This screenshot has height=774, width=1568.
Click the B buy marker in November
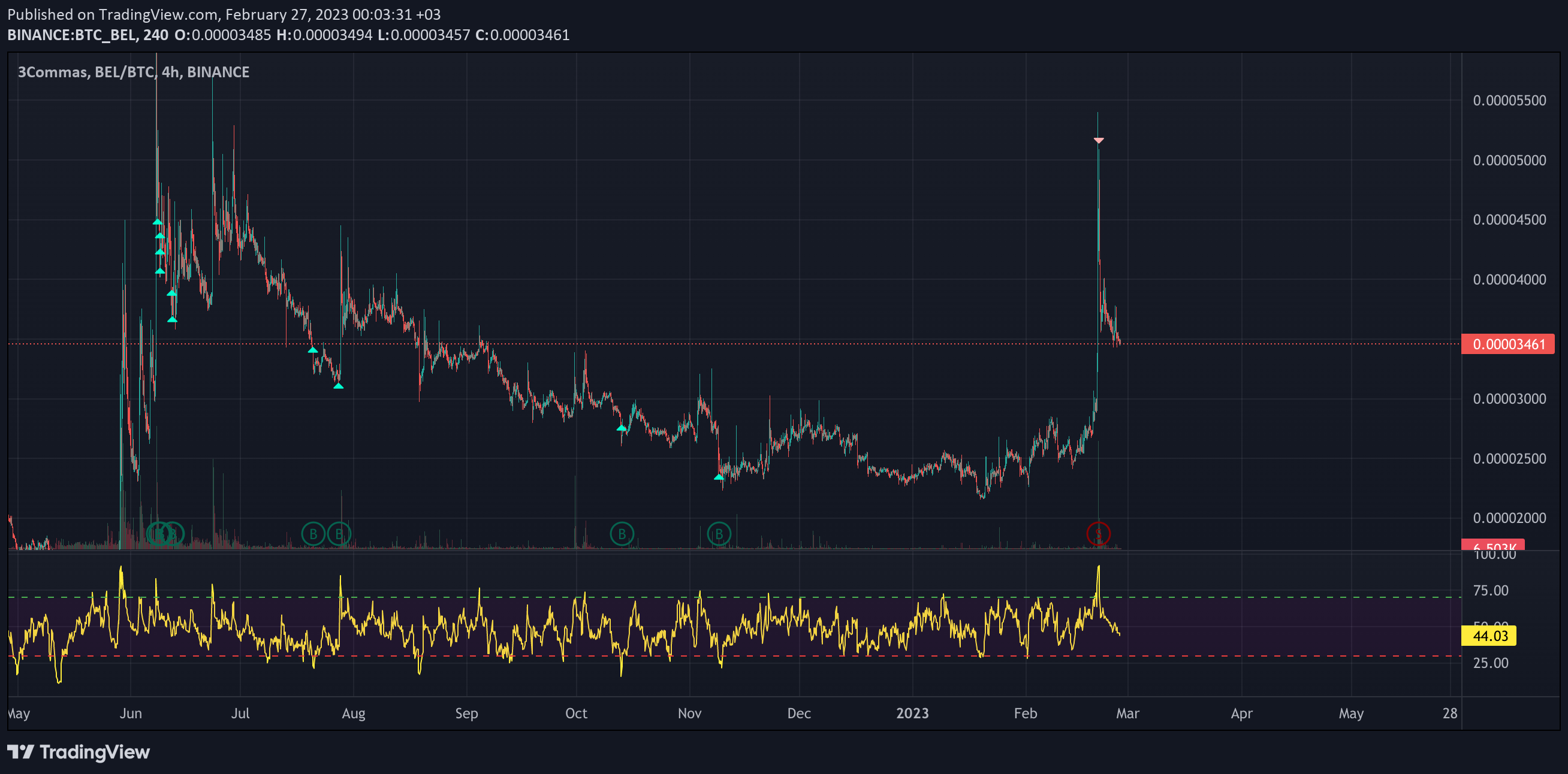point(719,534)
